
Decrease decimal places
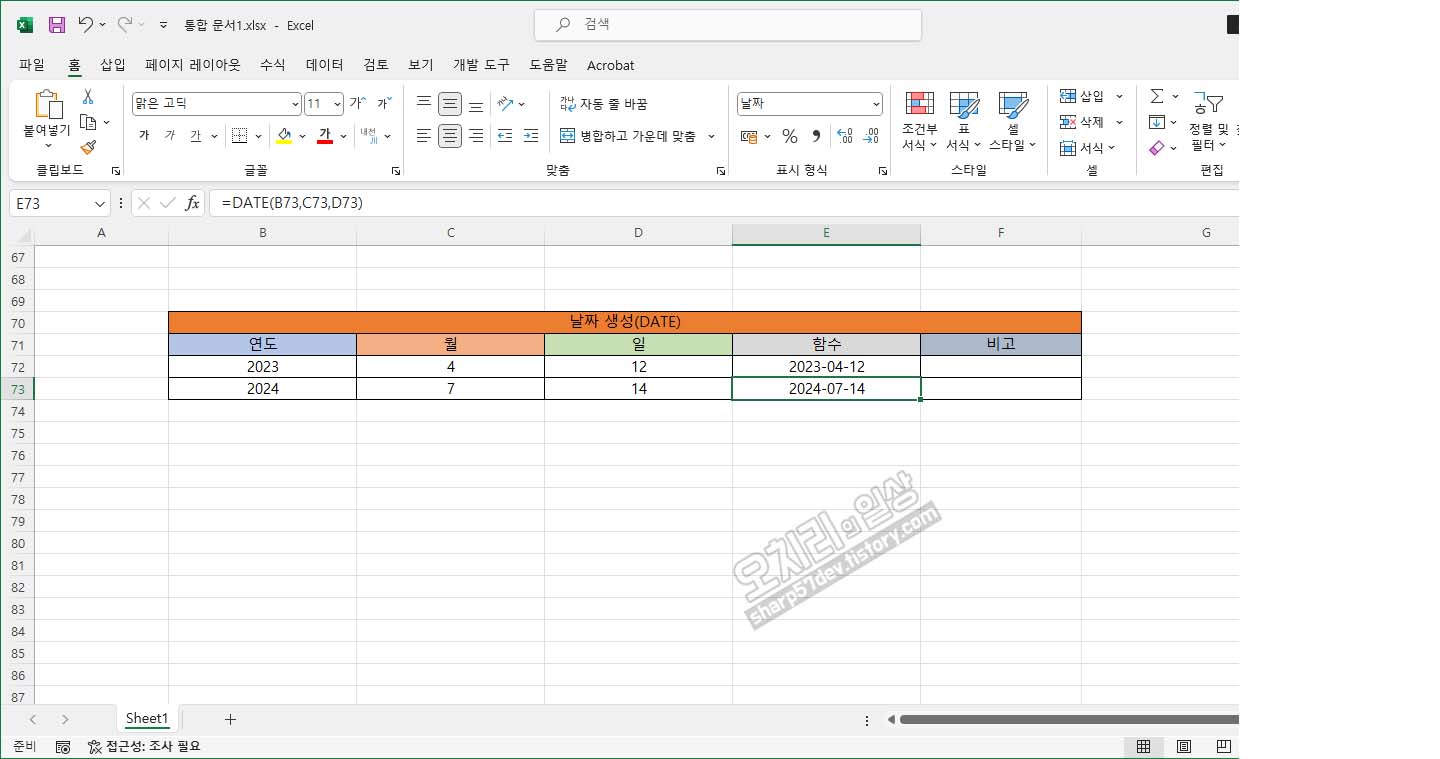click(x=871, y=136)
